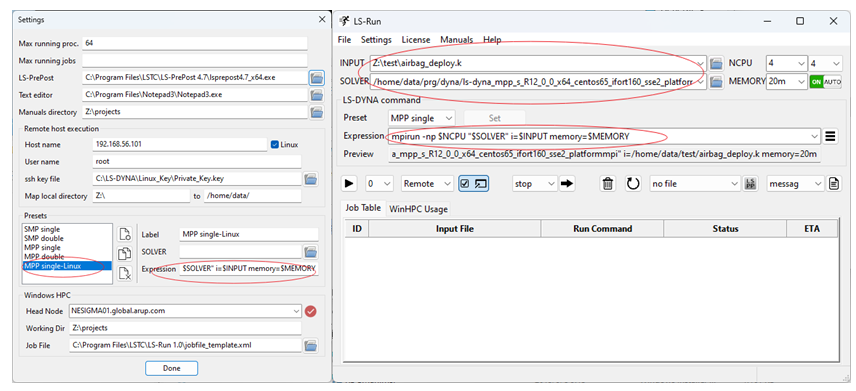This screenshot has width=856, height=391.
Task: Delete preset with the page-X icon
Action: point(124,272)
